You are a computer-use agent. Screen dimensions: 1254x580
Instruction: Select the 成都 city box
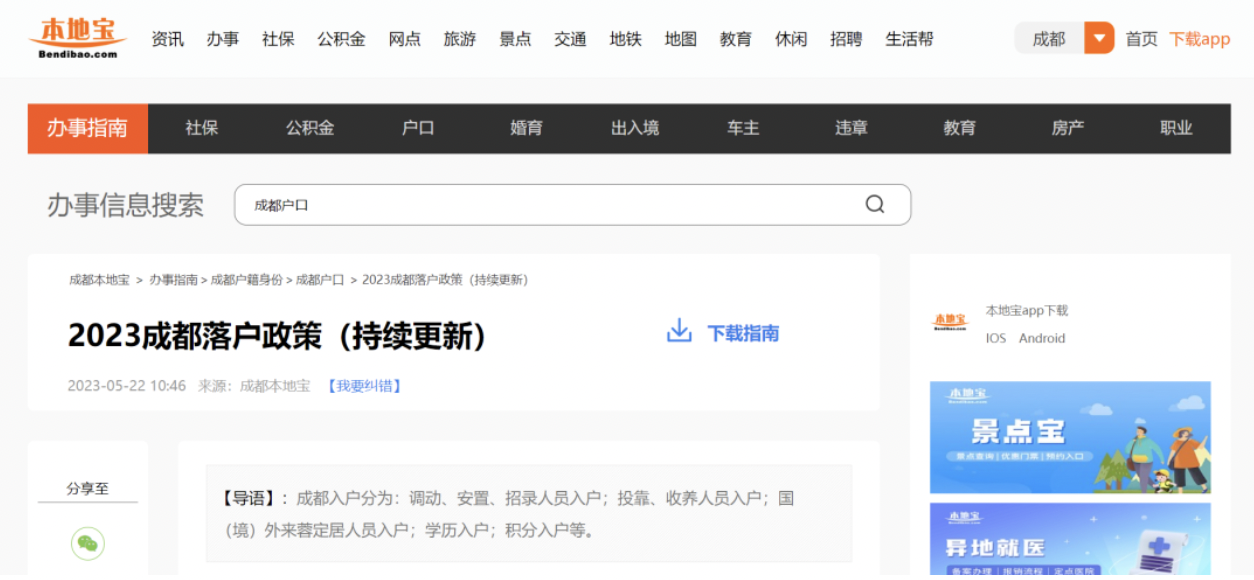point(1049,39)
